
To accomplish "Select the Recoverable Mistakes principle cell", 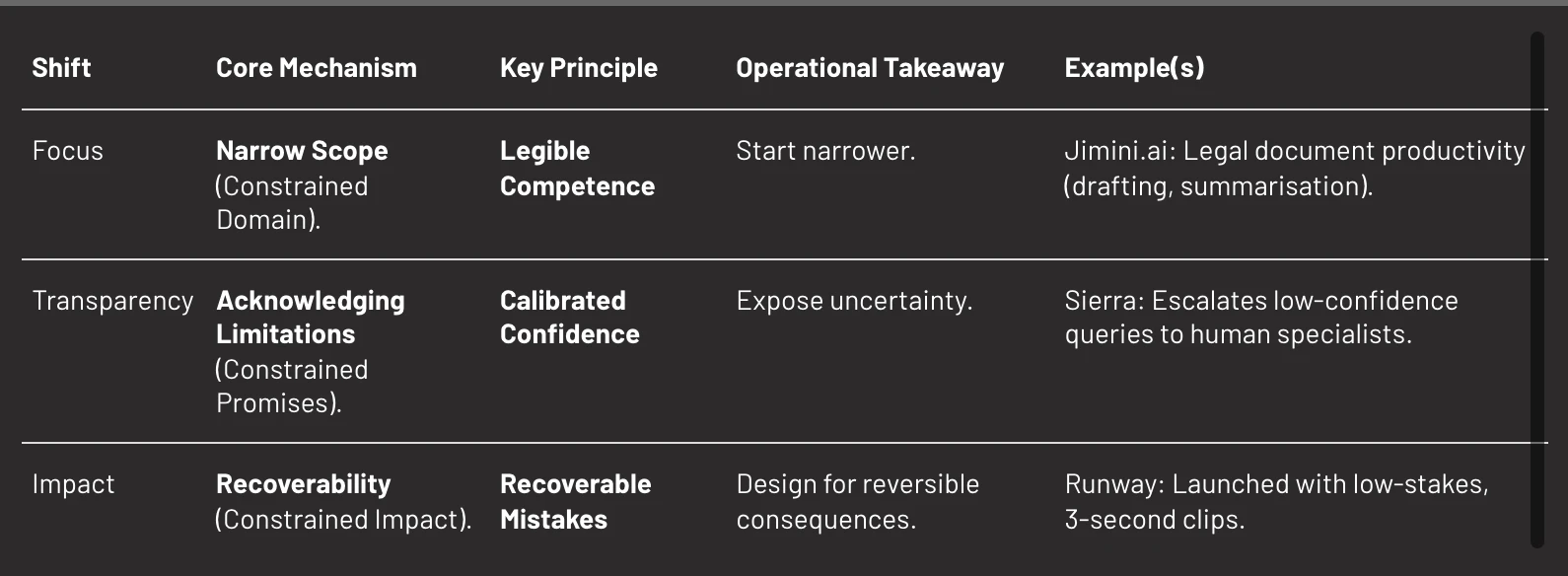I will 575,501.
